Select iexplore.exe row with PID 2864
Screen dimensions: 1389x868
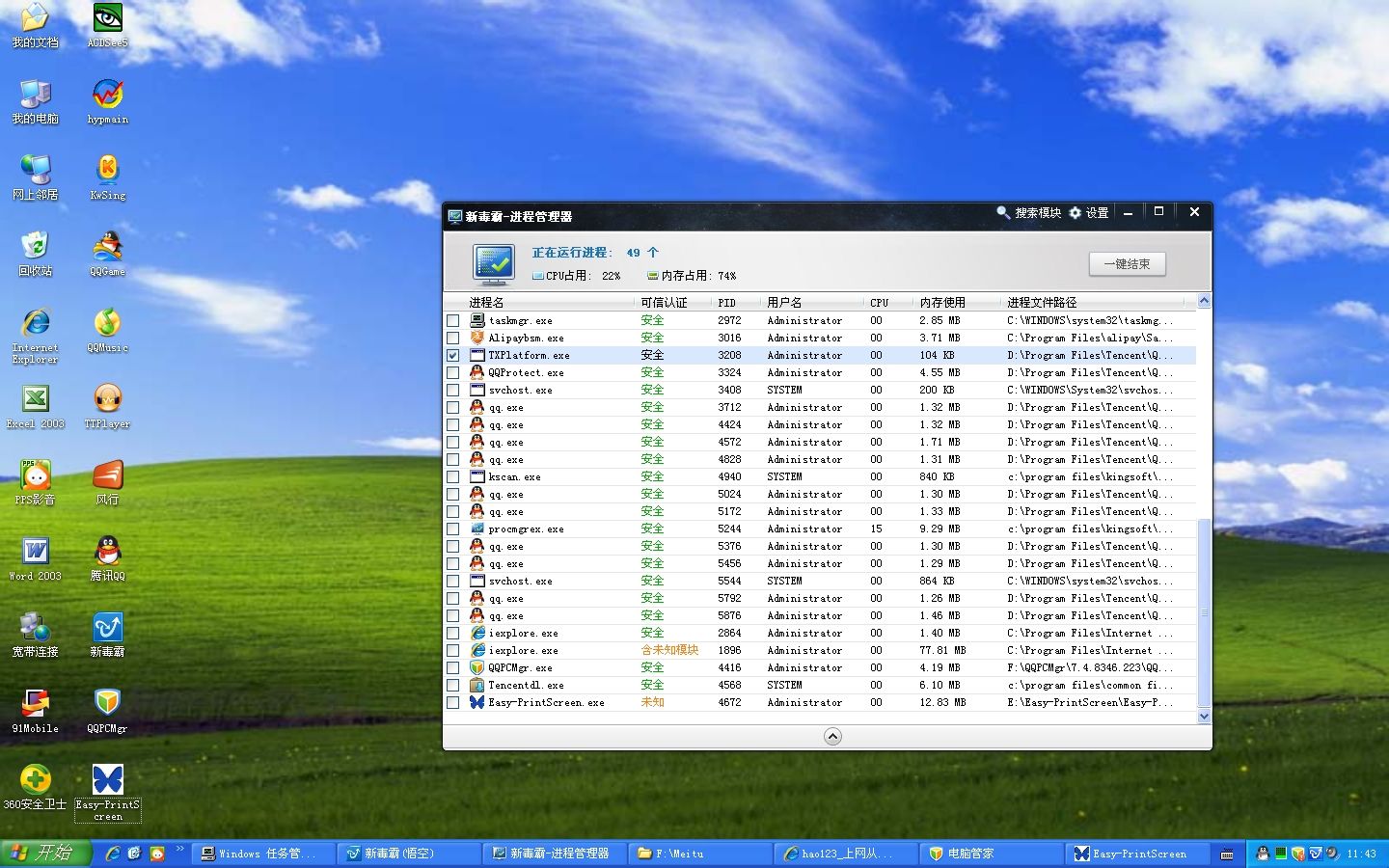pos(820,633)
